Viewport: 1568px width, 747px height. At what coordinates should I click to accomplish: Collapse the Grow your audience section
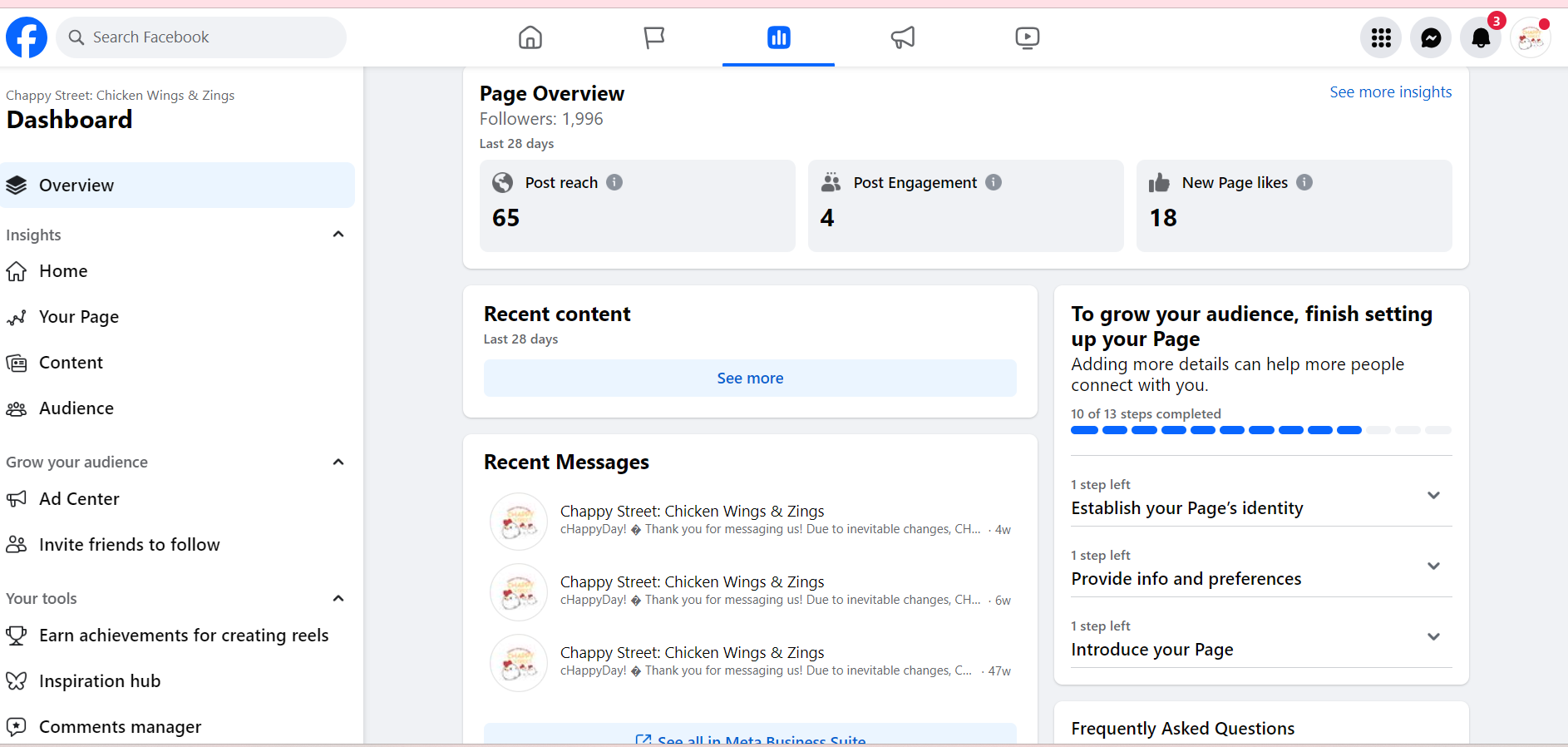338,462
